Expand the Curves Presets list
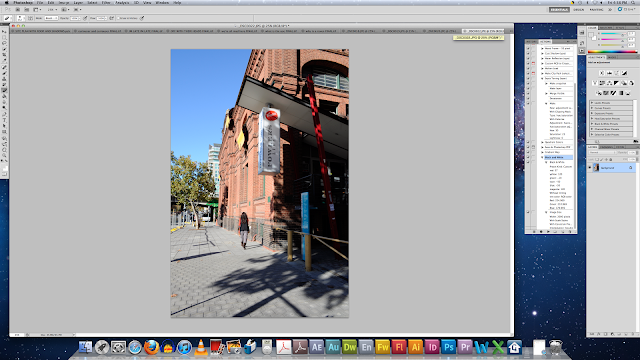This screenshot has height=360, width=640. coord(592,108)
